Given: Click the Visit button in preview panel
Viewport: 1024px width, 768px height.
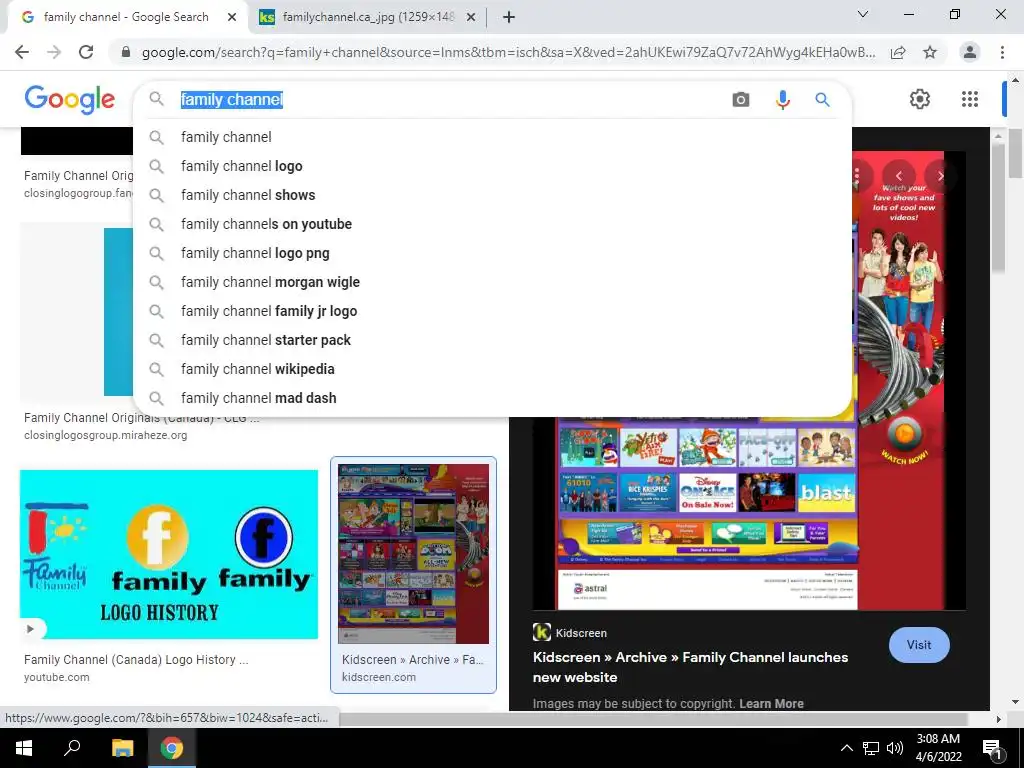Looking at the screenshot, I should pyautogui.click(x=919, y=645).
